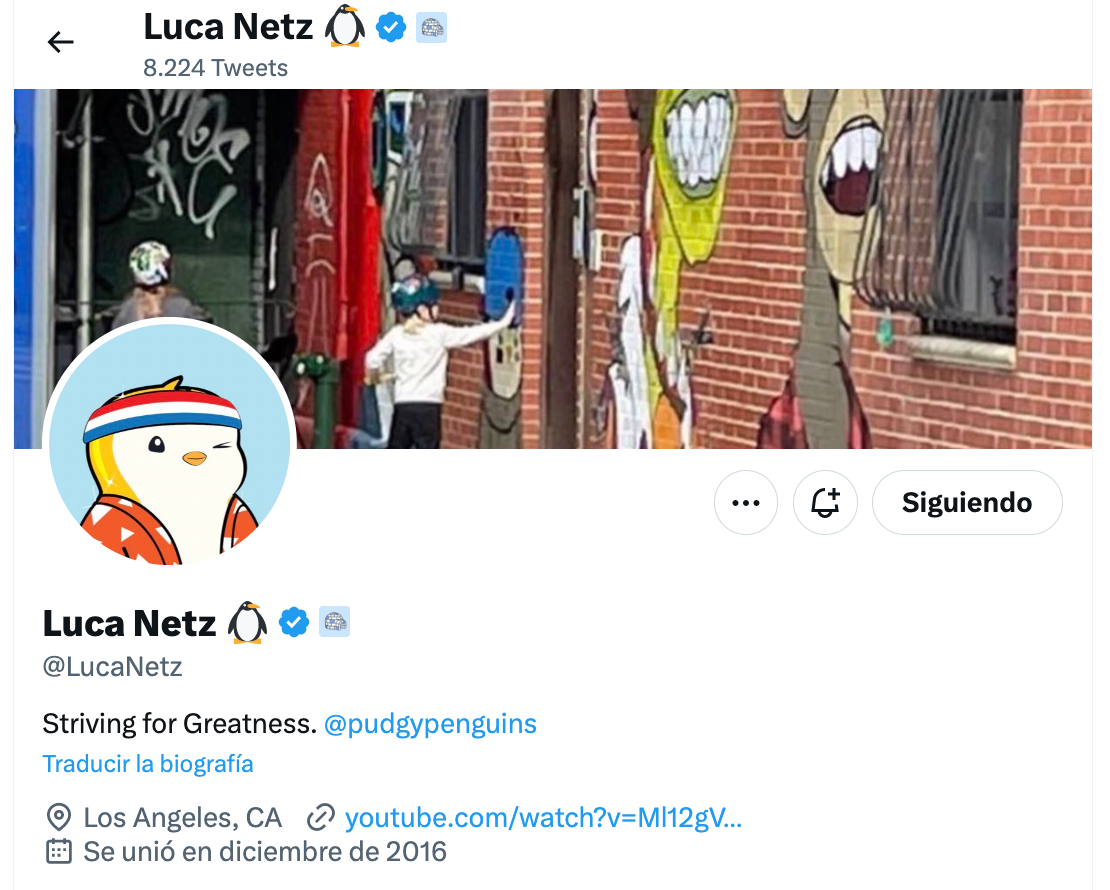Toggle the Siguiendo follow button
Image resolution: width=1110 pixels, height=890 pixels.
coord(967,503)
